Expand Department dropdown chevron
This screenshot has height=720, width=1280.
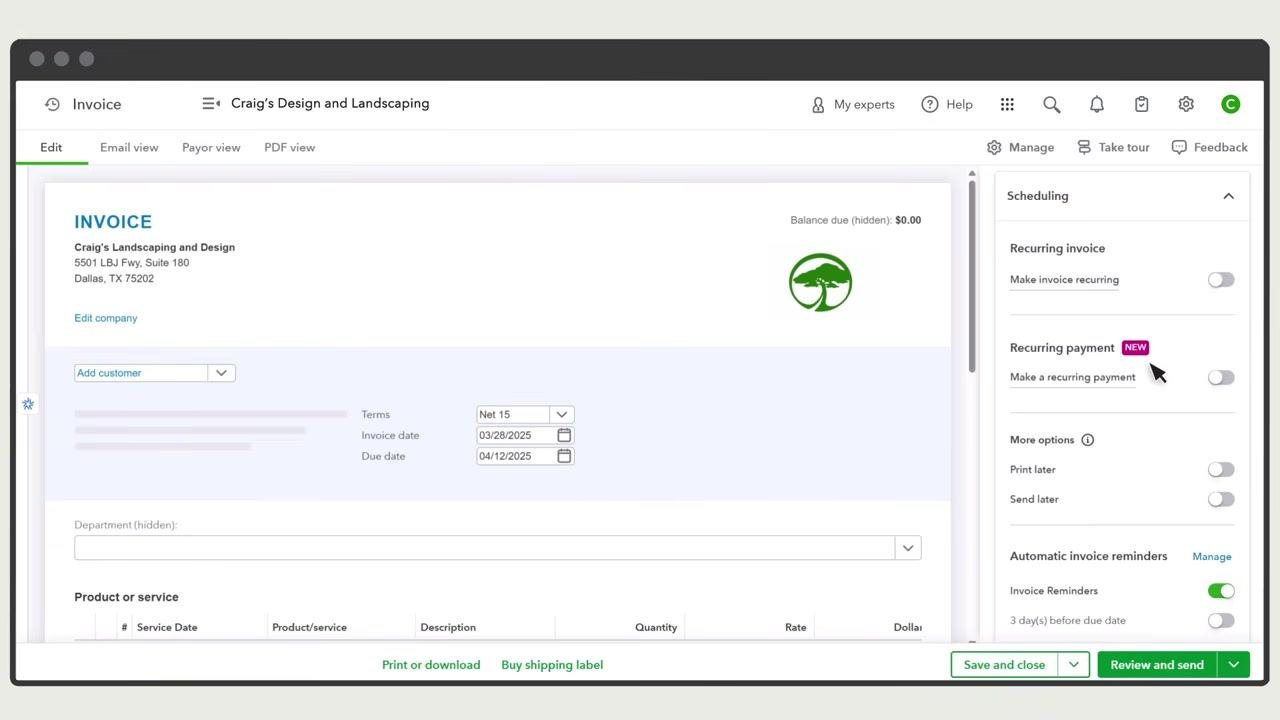pyautogui.click(x=908, y=548)
